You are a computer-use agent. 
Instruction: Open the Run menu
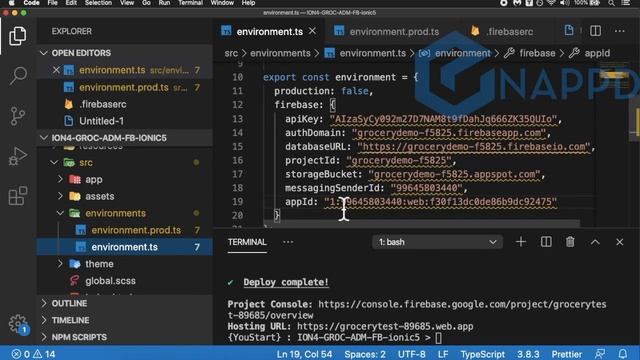tap(164, 3)
